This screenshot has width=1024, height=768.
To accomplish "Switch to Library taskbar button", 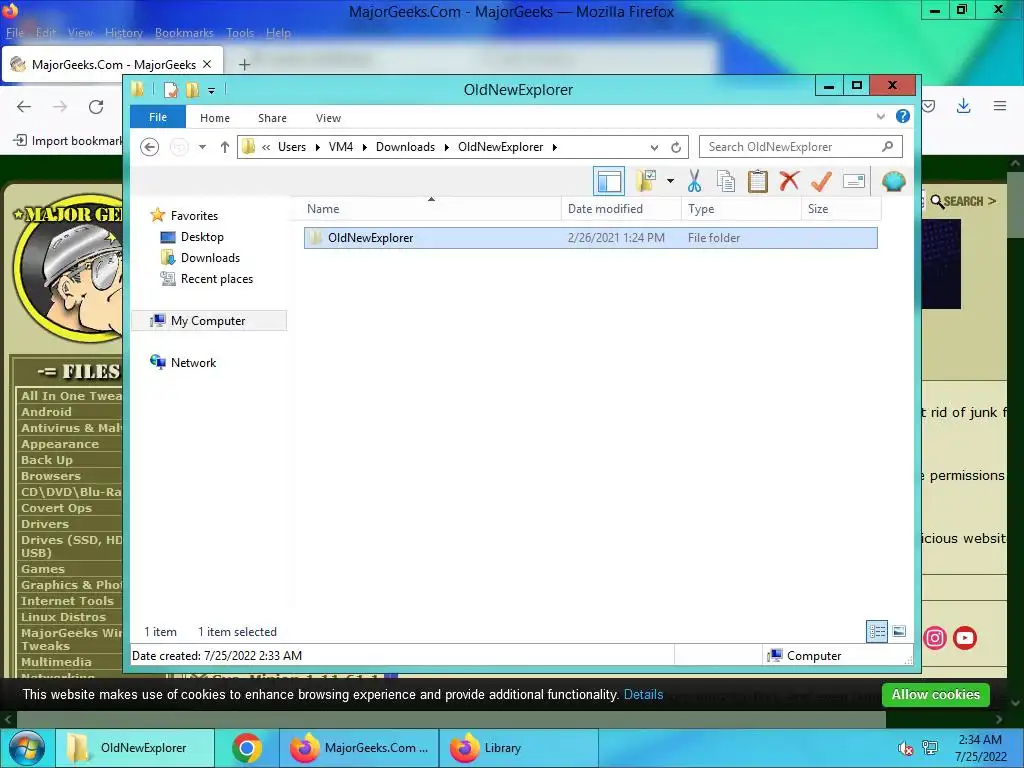I will click(519, 748).
